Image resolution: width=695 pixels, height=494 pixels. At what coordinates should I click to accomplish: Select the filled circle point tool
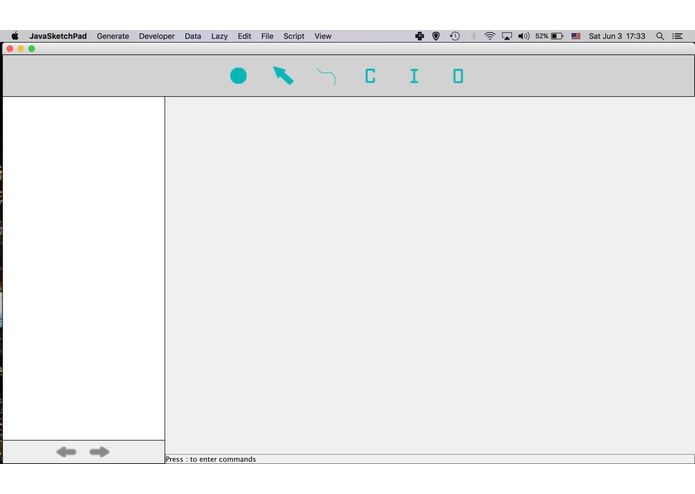point(238,76)
